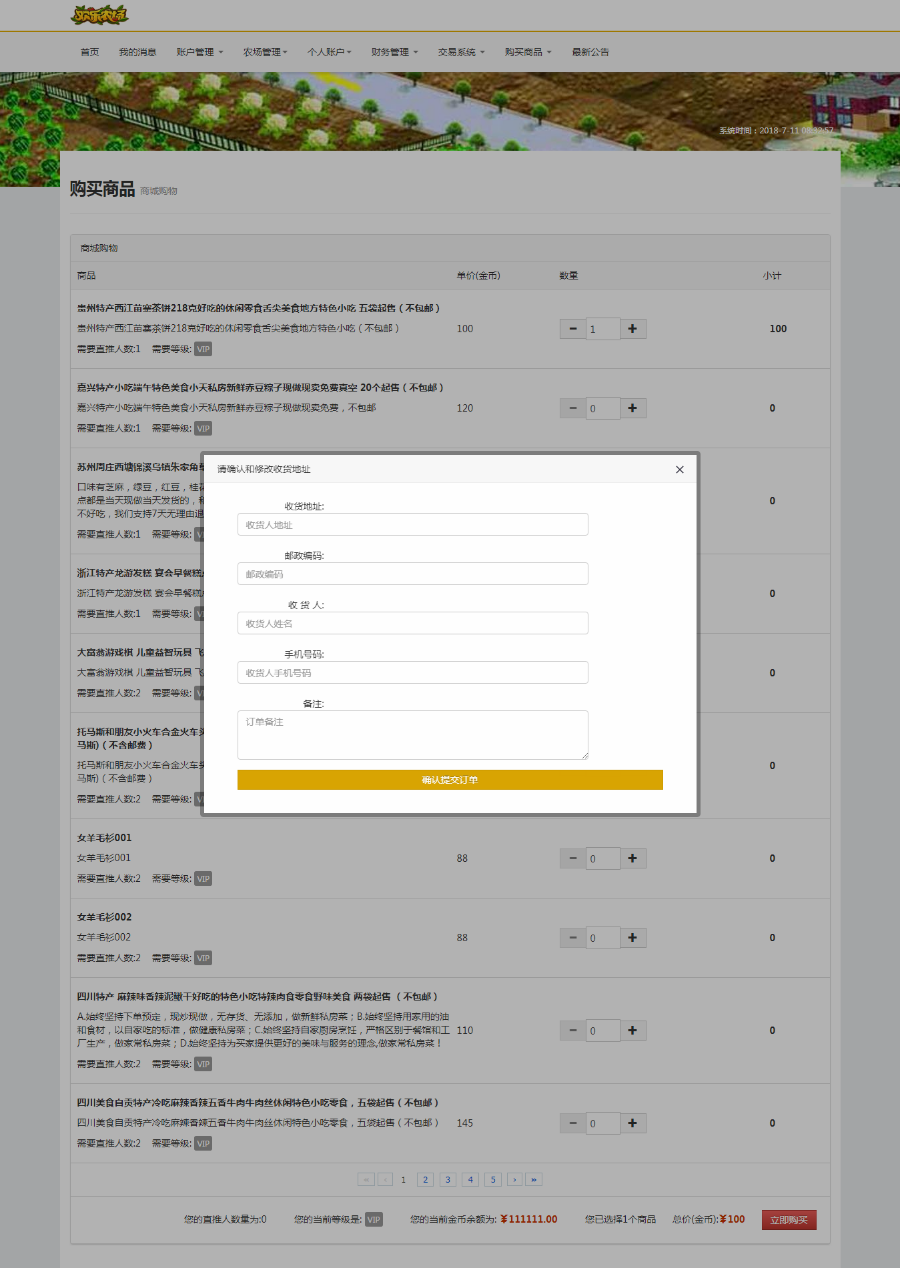Go to 首页 in navigation bar
The image size is (900, 1268).
tap(90, 52)
